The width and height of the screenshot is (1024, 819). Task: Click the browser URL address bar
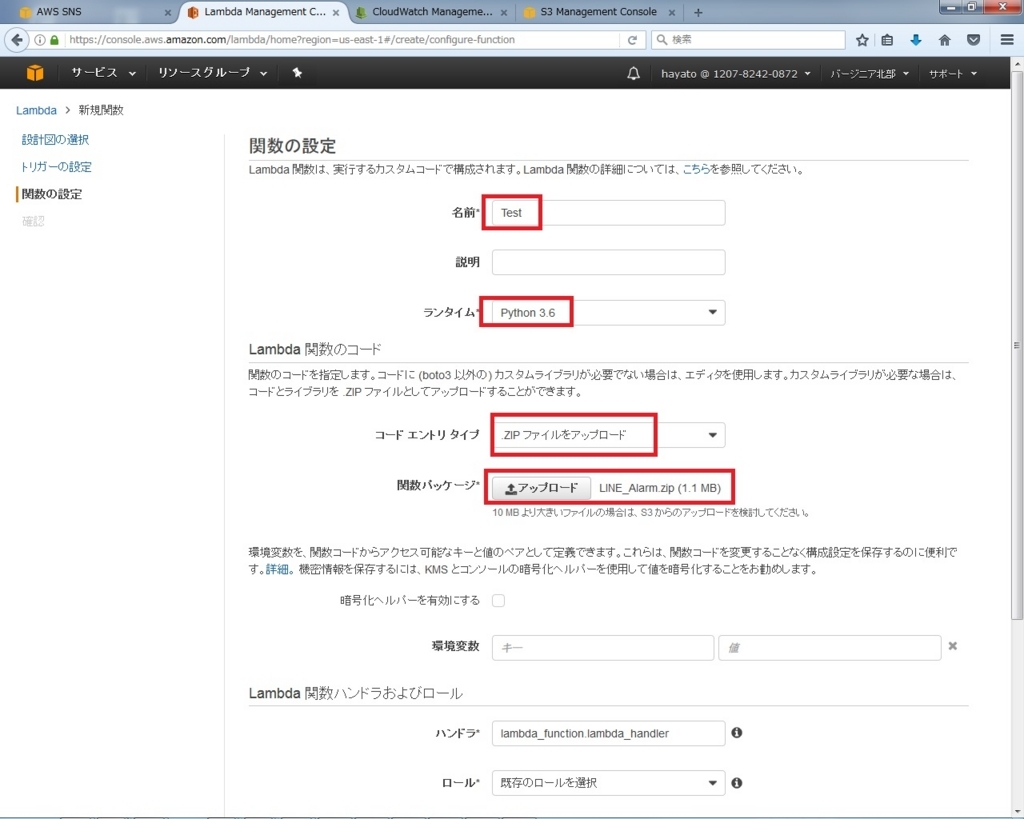click(343, 40)
